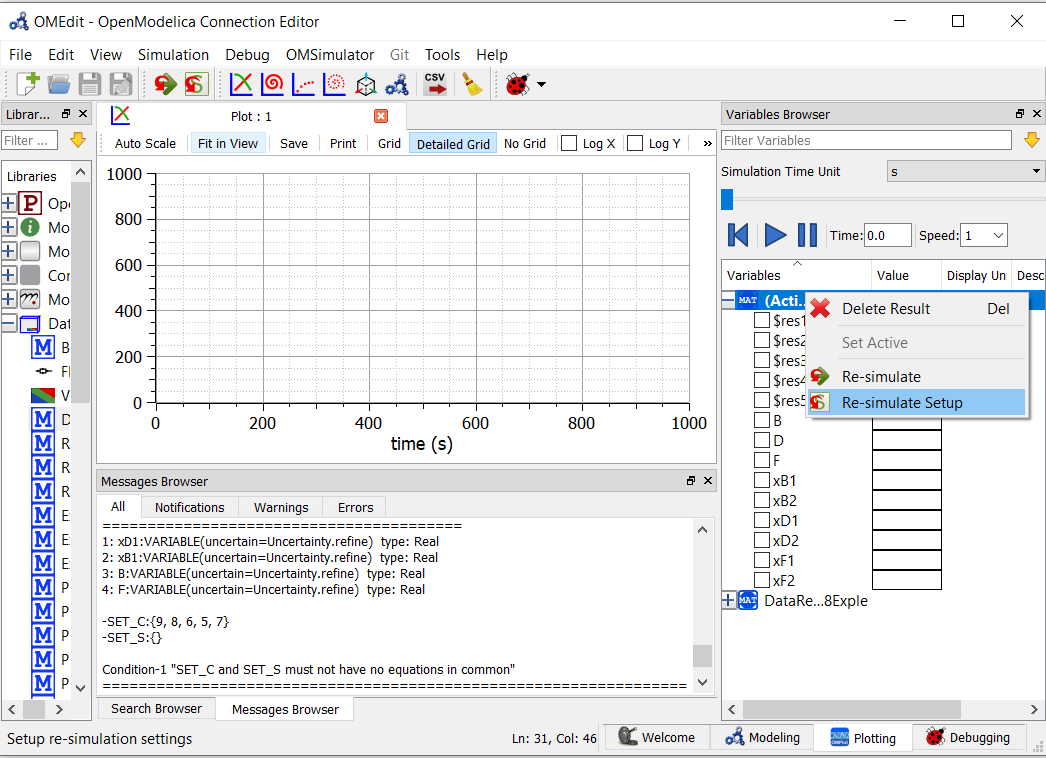Image resolution: width=1046 pixels, height=758 pixels.
Task: Open the Speed dropdown
Action: point(983,235)
